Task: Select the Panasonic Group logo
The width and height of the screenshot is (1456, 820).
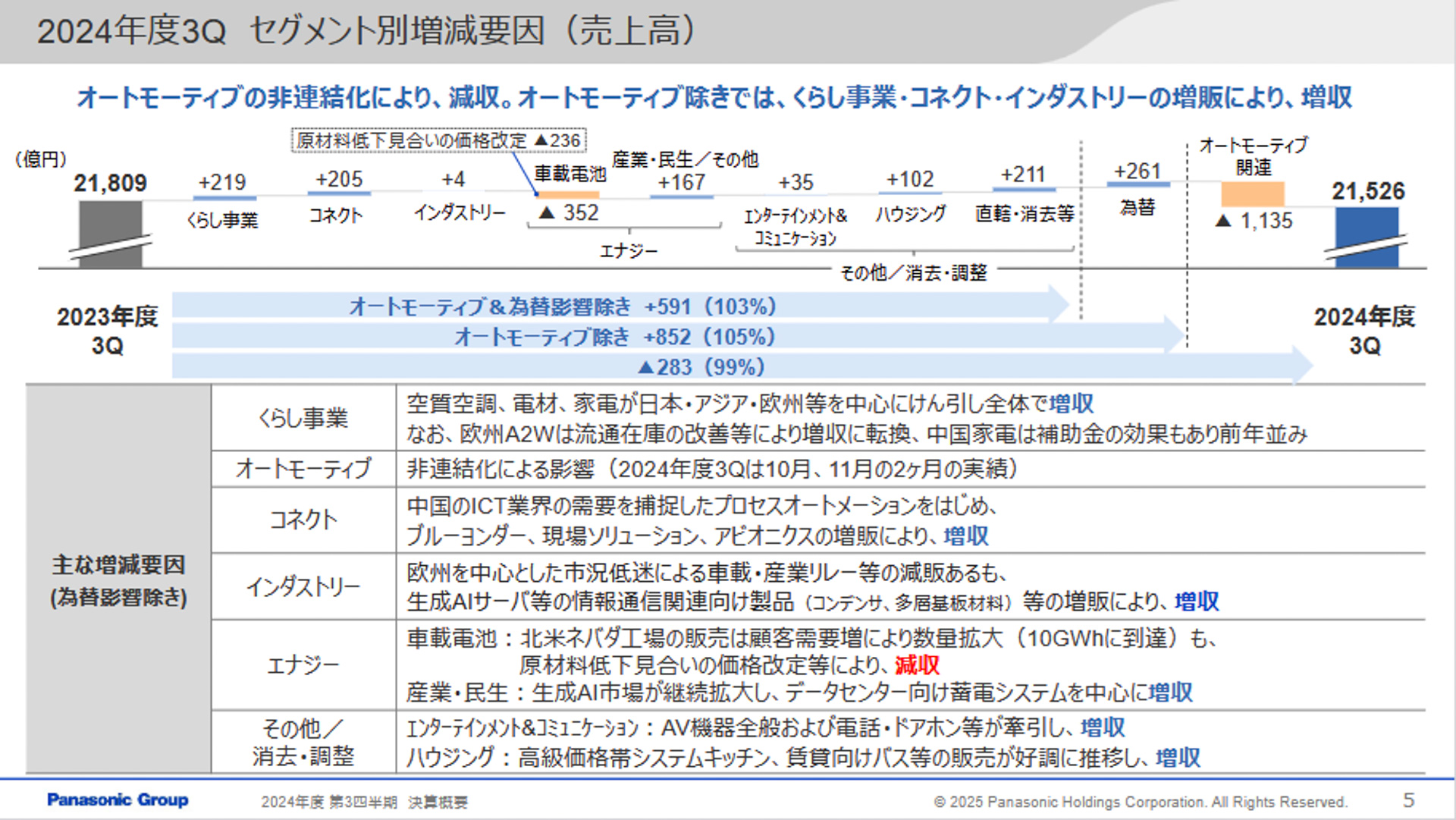Action: click(118, 800)
